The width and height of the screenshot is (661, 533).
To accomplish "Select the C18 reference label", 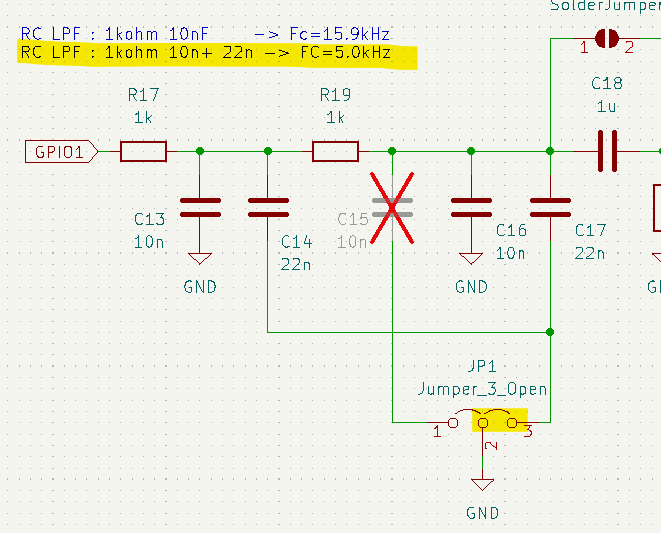I will [x=607, y=83].
